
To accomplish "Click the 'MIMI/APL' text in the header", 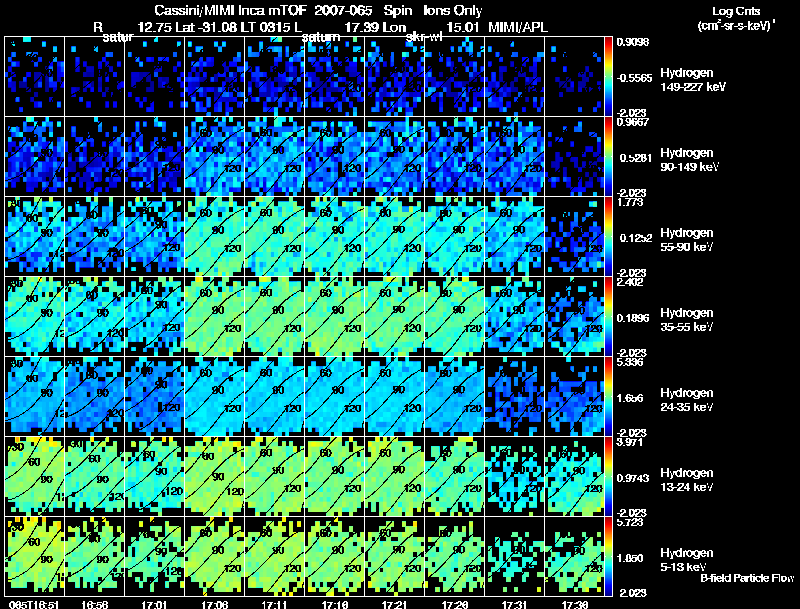I will [x=518, y=27].
